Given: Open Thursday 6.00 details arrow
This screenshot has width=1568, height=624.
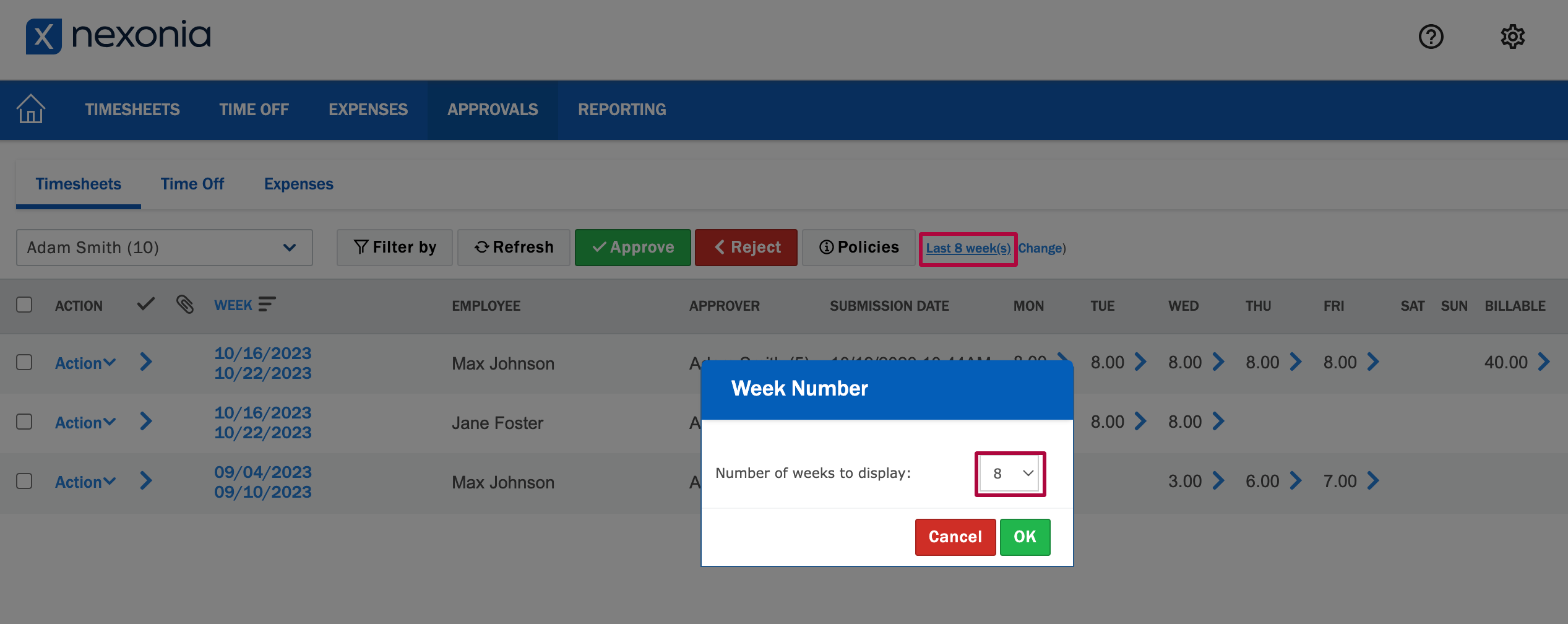Looking at the screenshot, I should click(1296, 481).
